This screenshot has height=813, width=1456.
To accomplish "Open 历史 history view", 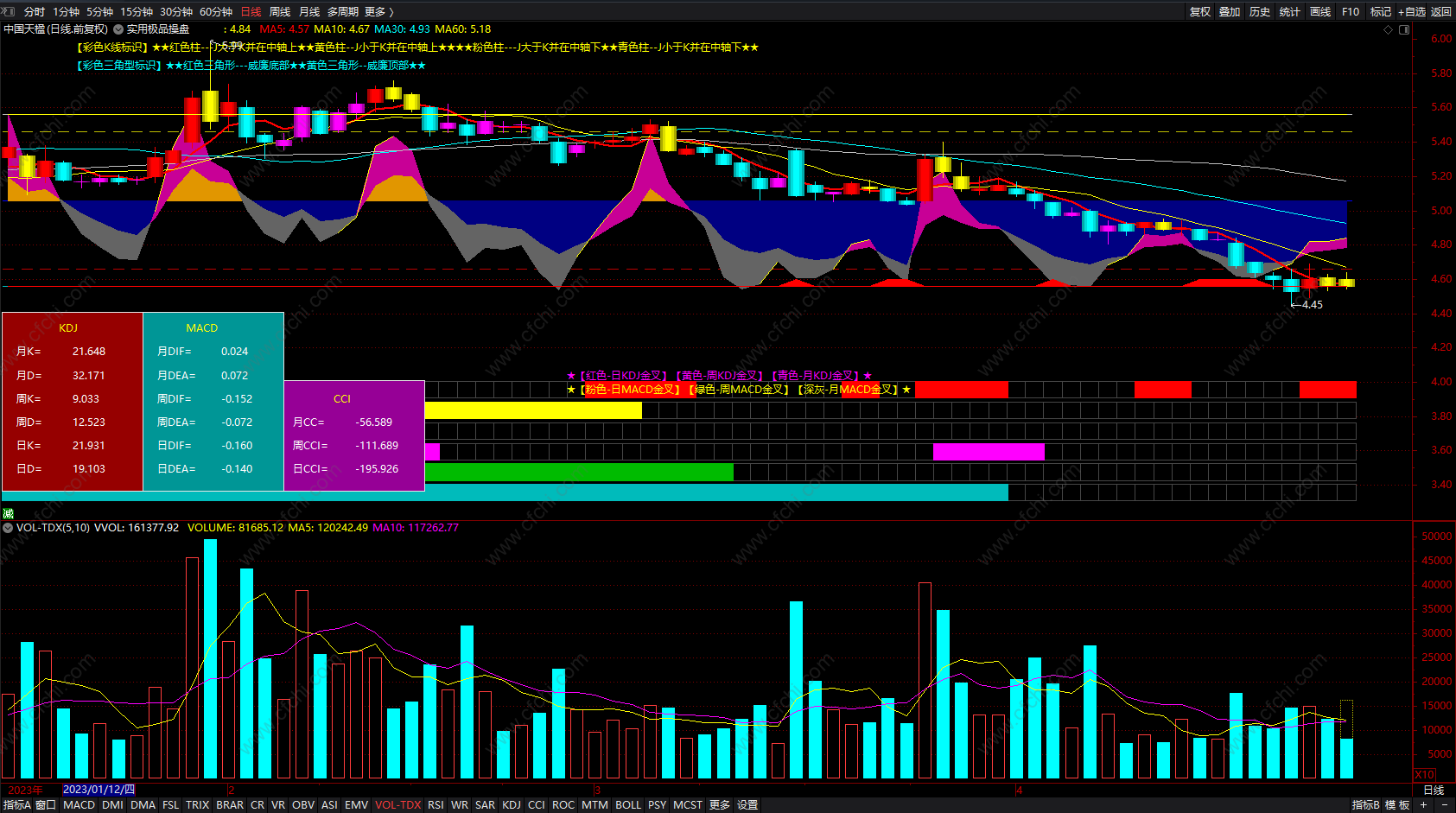I will (1260, 11).
